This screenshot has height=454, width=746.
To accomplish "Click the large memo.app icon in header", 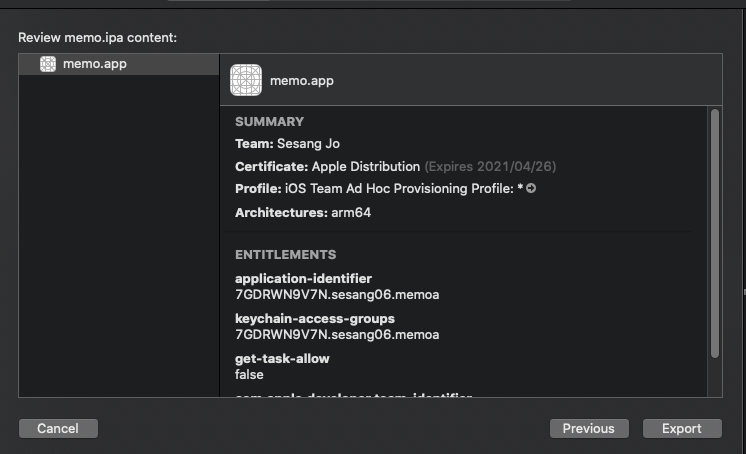I will tap(246, 80).
